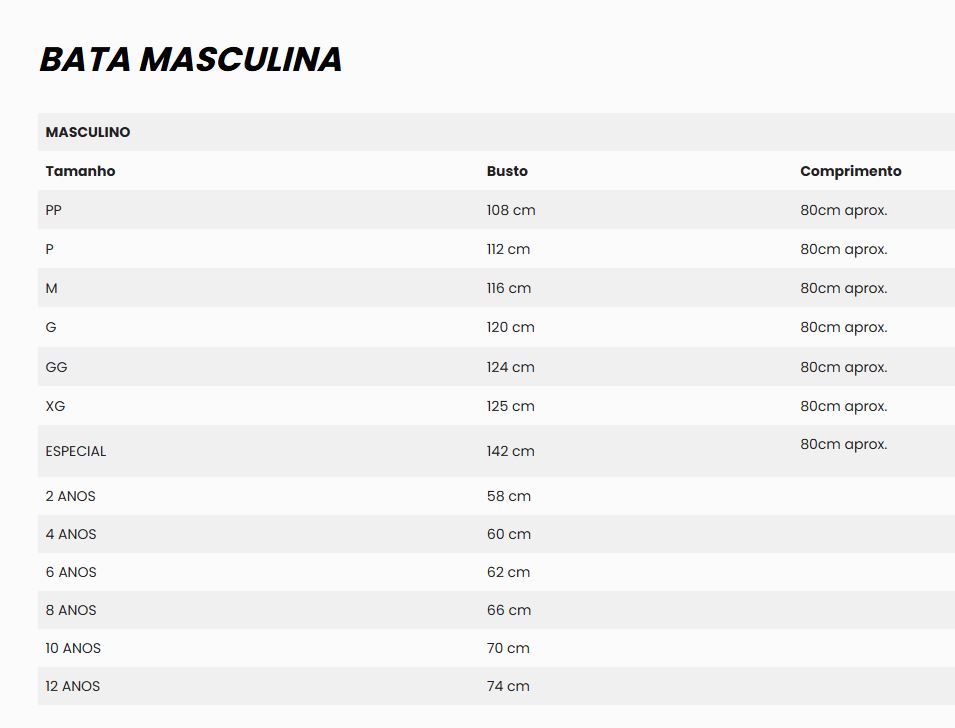Click the Busto column header

click(x=507, y=171)
